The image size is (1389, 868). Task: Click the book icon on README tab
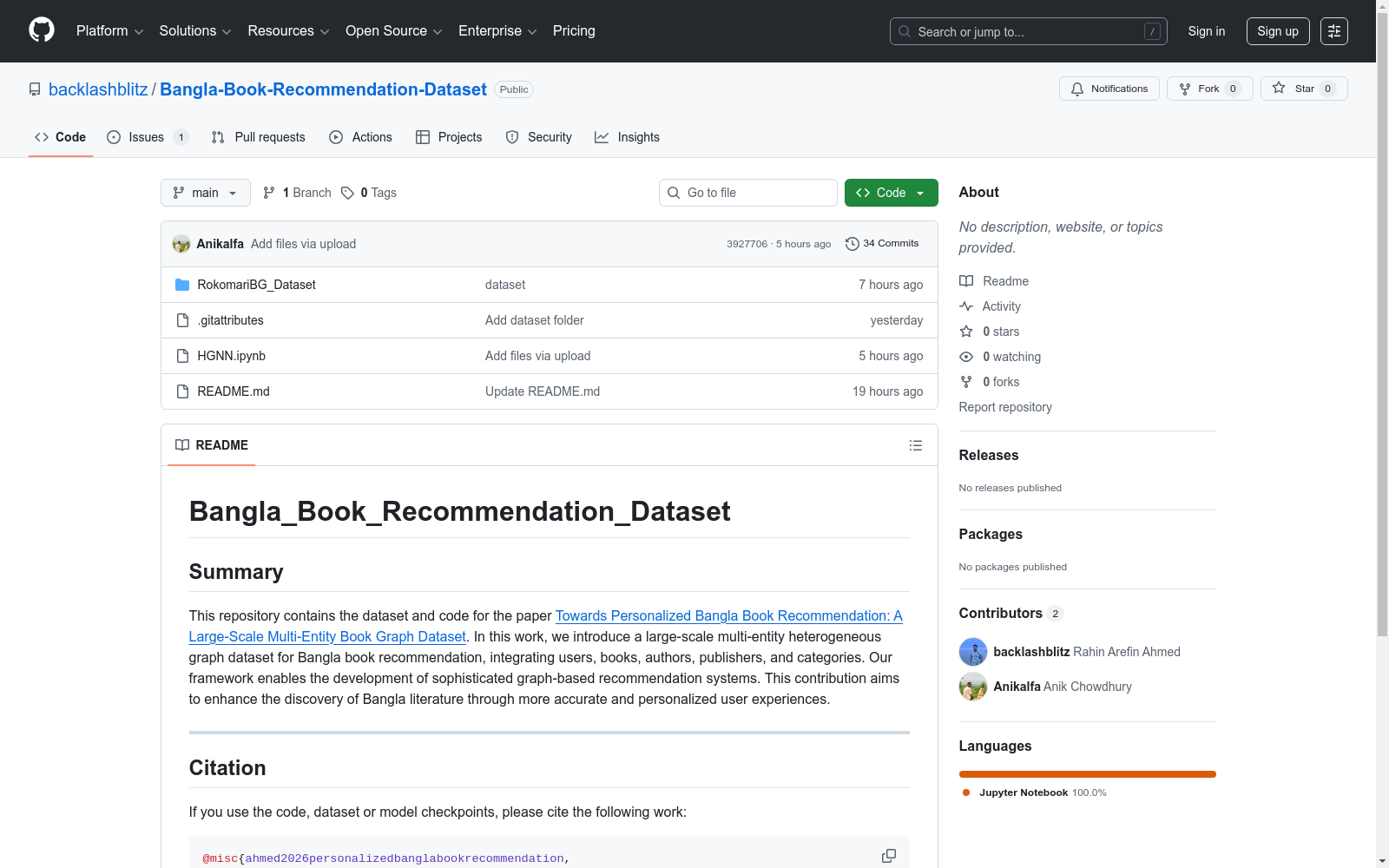click(x=182, y=445)
